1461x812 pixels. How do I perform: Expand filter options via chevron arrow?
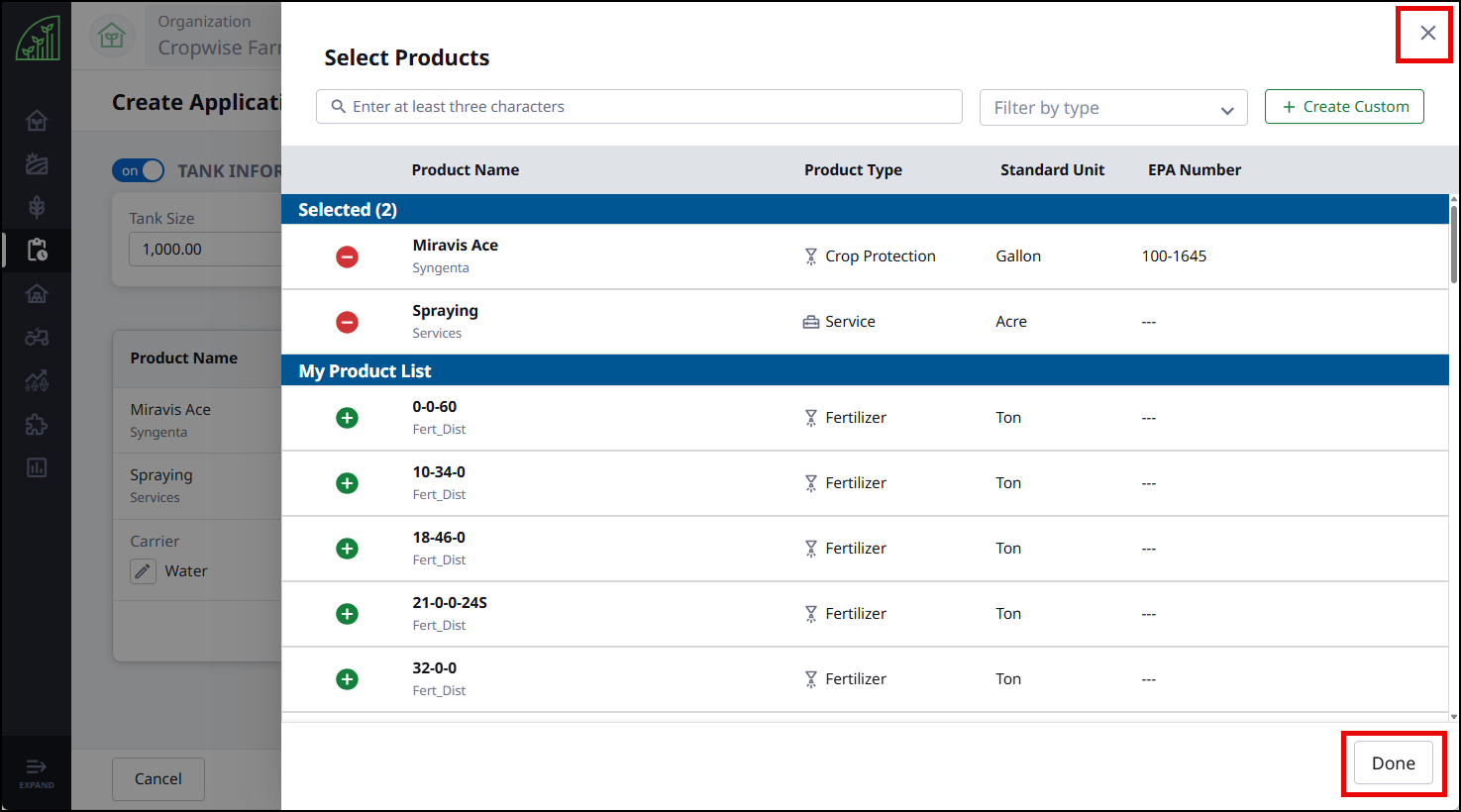1227,110
